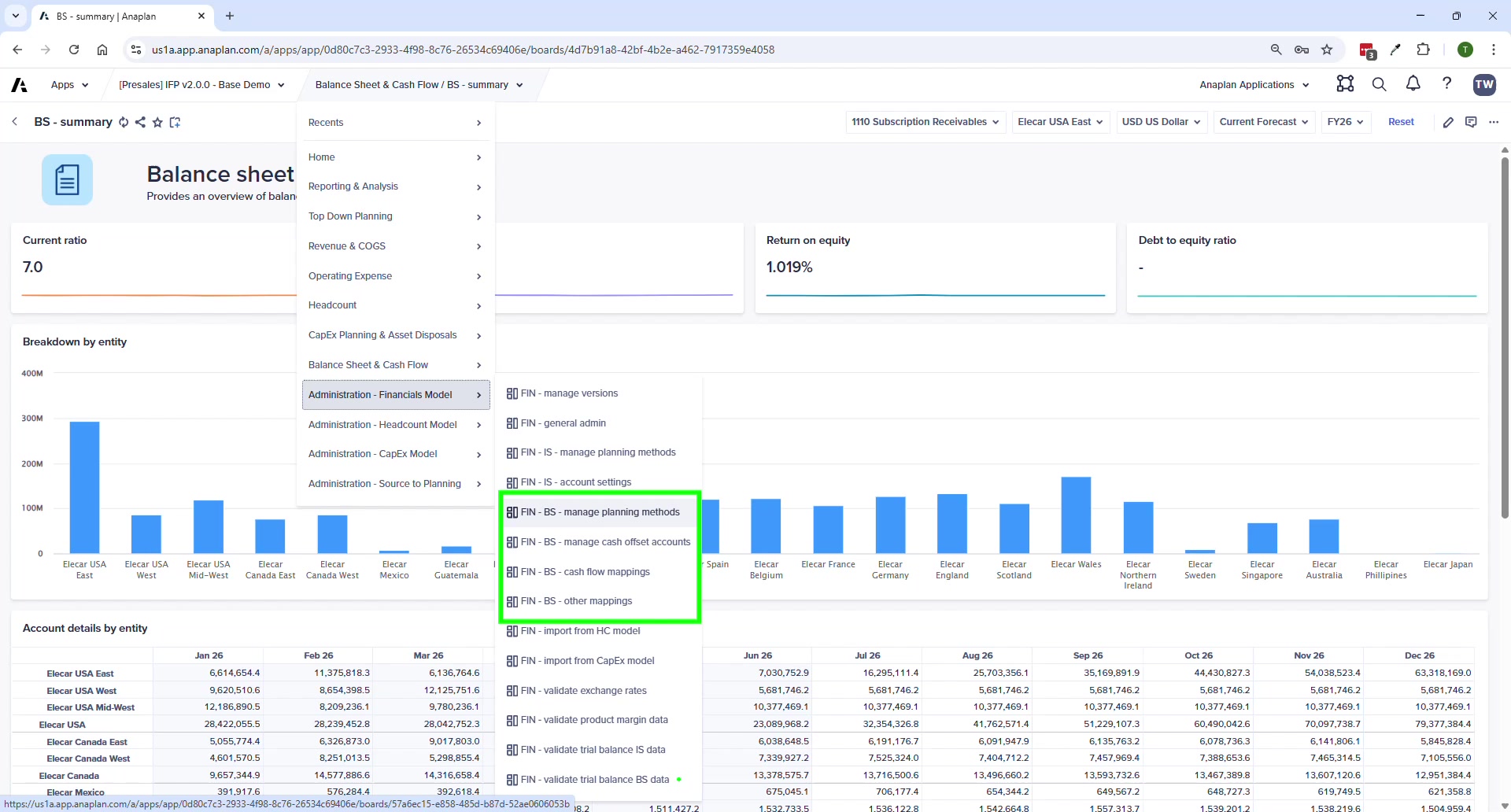This screenshot has height=812, width=1511.
Task: Open the USD US Dollar currency dropdown
Action: [x=1162, y=122]
